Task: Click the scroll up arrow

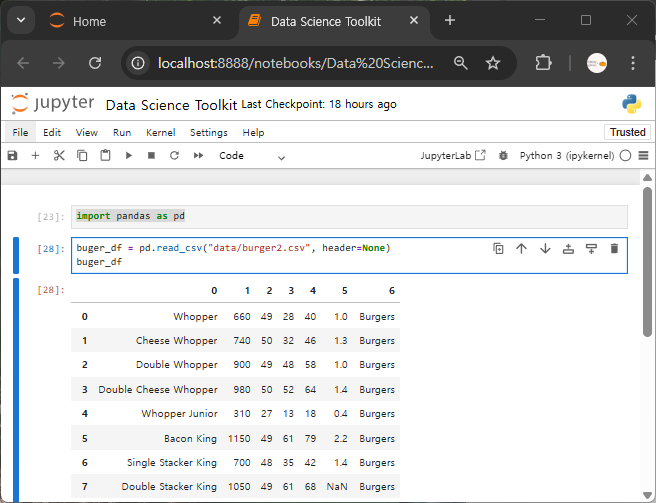Action: (x=647, y=177)
